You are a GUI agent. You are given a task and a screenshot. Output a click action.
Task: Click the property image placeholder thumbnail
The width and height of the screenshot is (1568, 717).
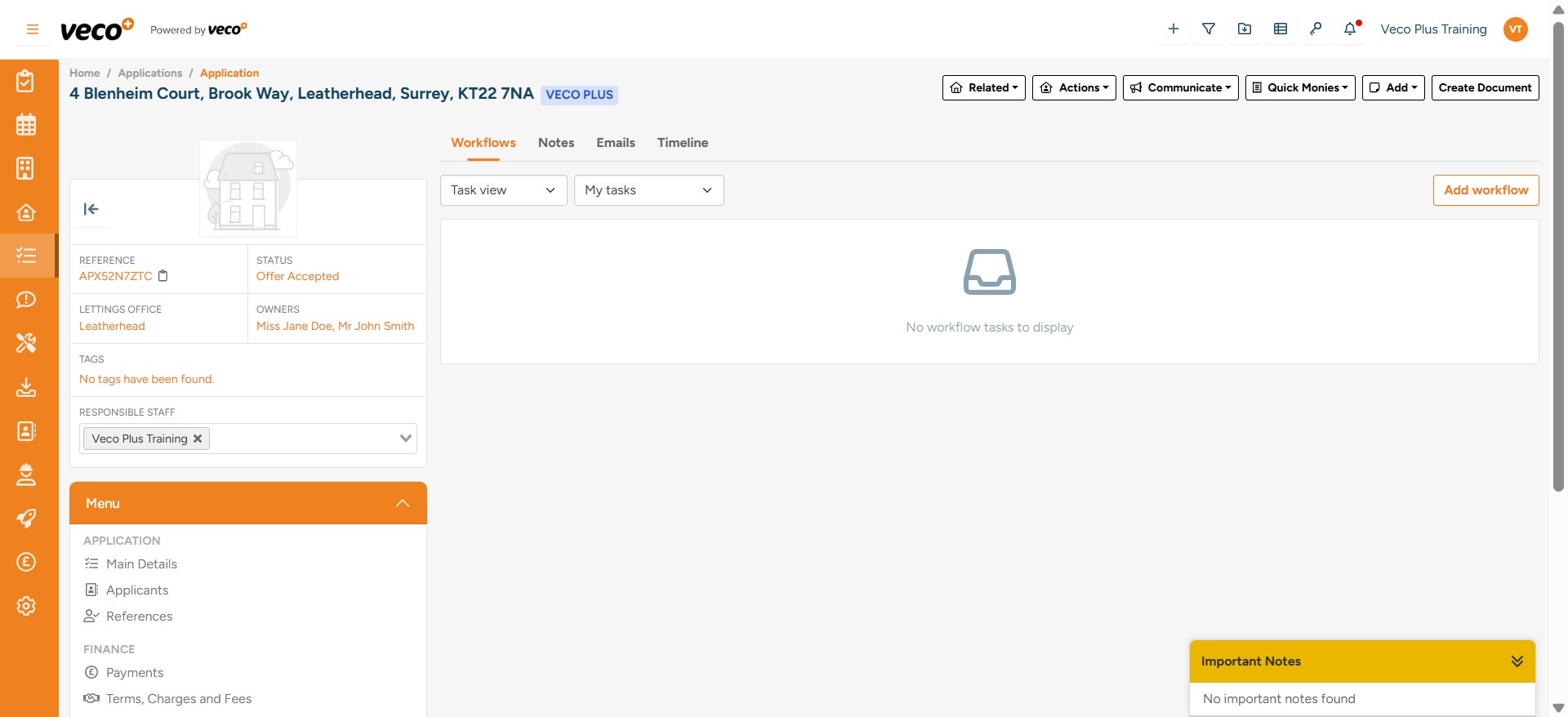point(248,189)
